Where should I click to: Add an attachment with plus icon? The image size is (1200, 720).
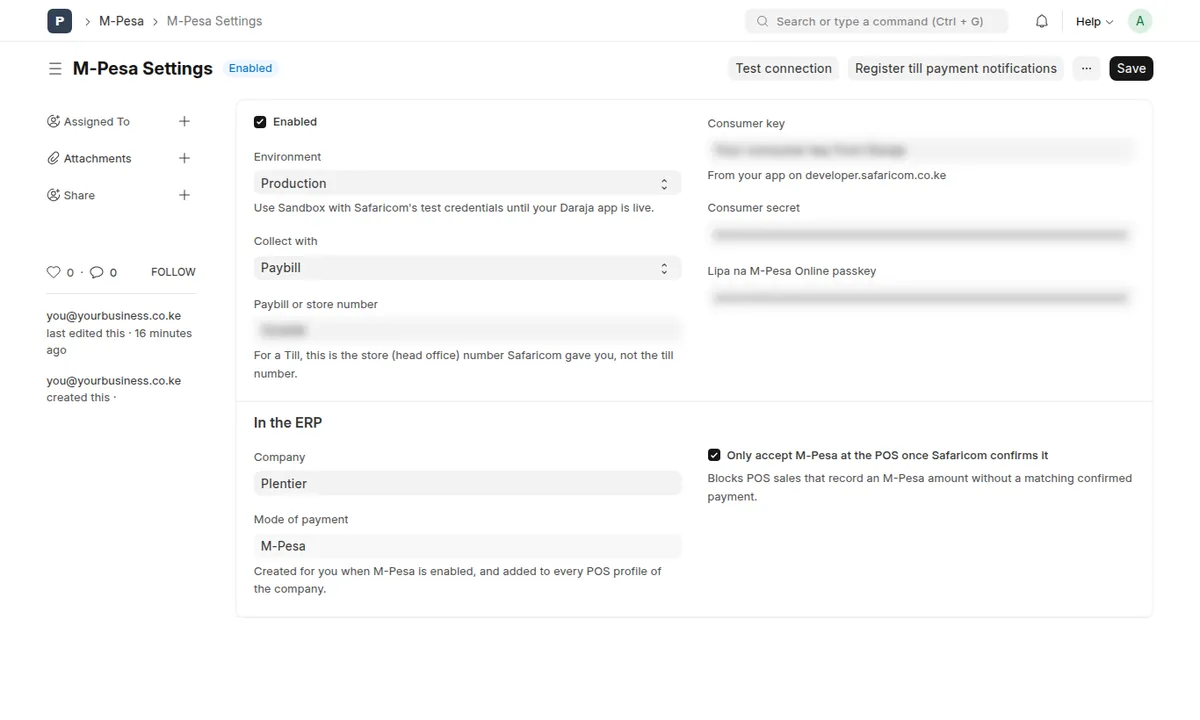tap(184, 158)
